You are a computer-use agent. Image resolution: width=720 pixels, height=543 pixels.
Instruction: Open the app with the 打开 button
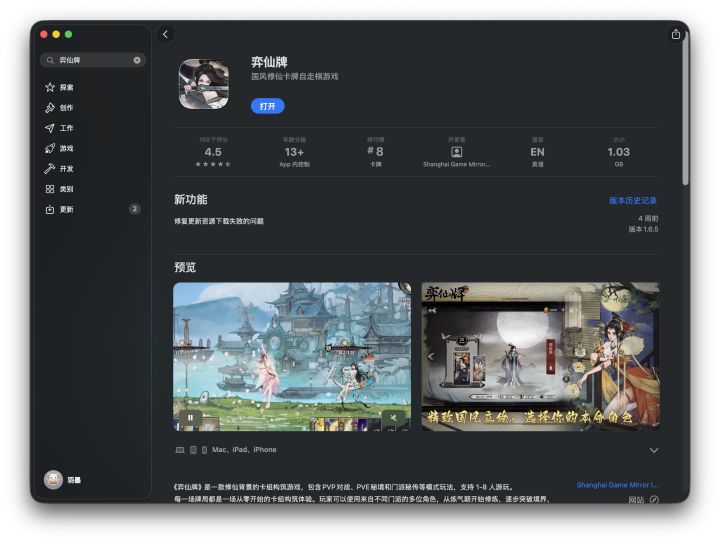pyautogui.click(x=267, y=106)
